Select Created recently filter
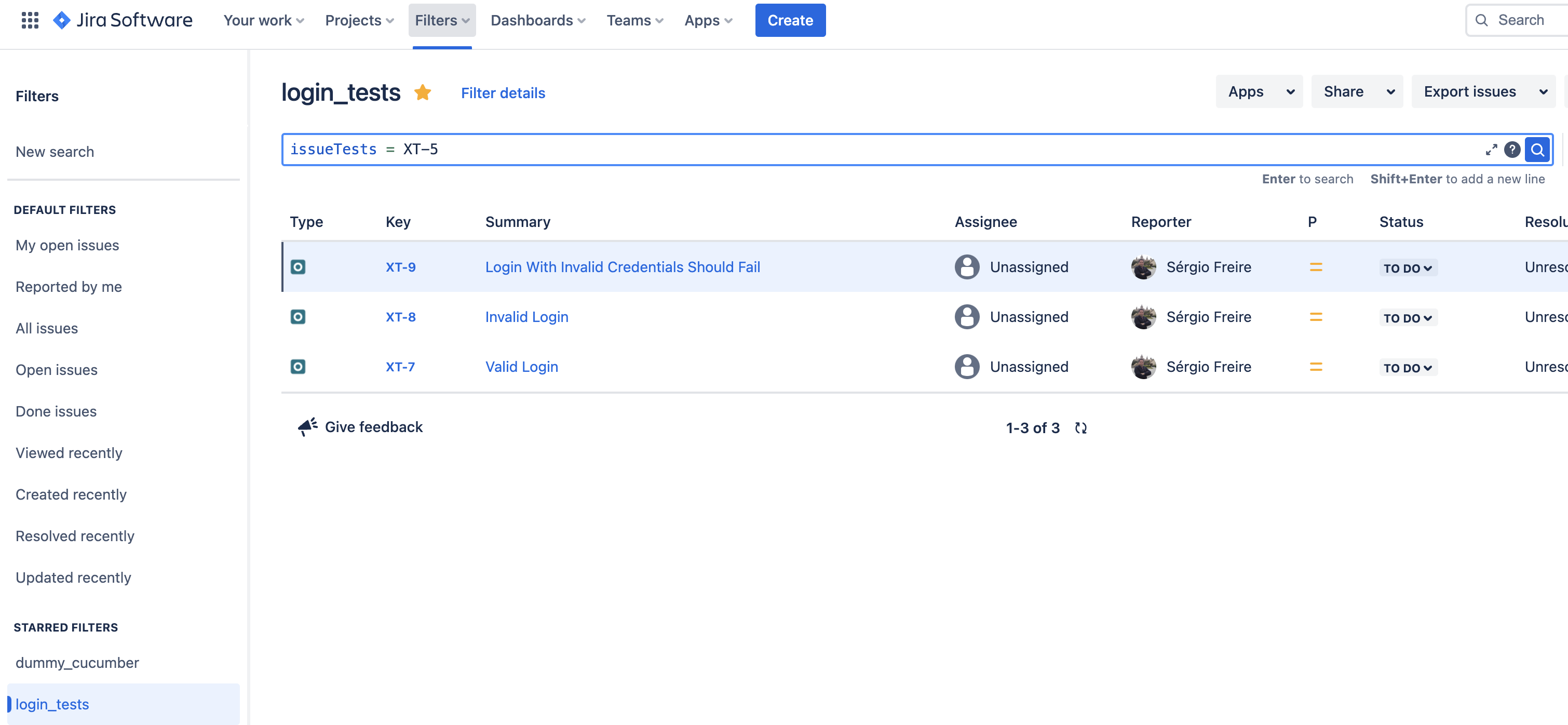The image size is (1568, 725). 71,494
